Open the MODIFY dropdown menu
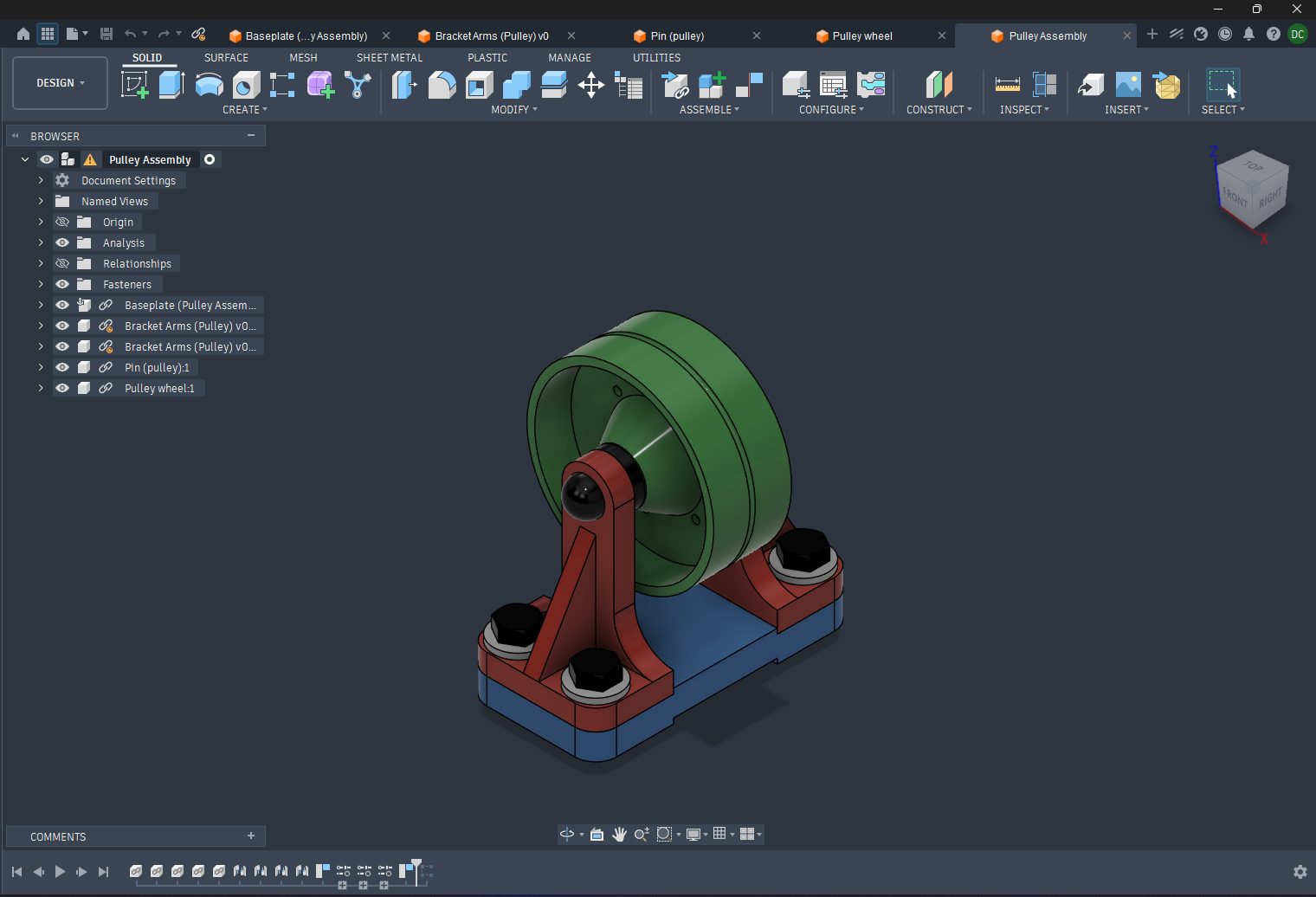The width and height of the screenshot is (1316, 897). [514, 110]
